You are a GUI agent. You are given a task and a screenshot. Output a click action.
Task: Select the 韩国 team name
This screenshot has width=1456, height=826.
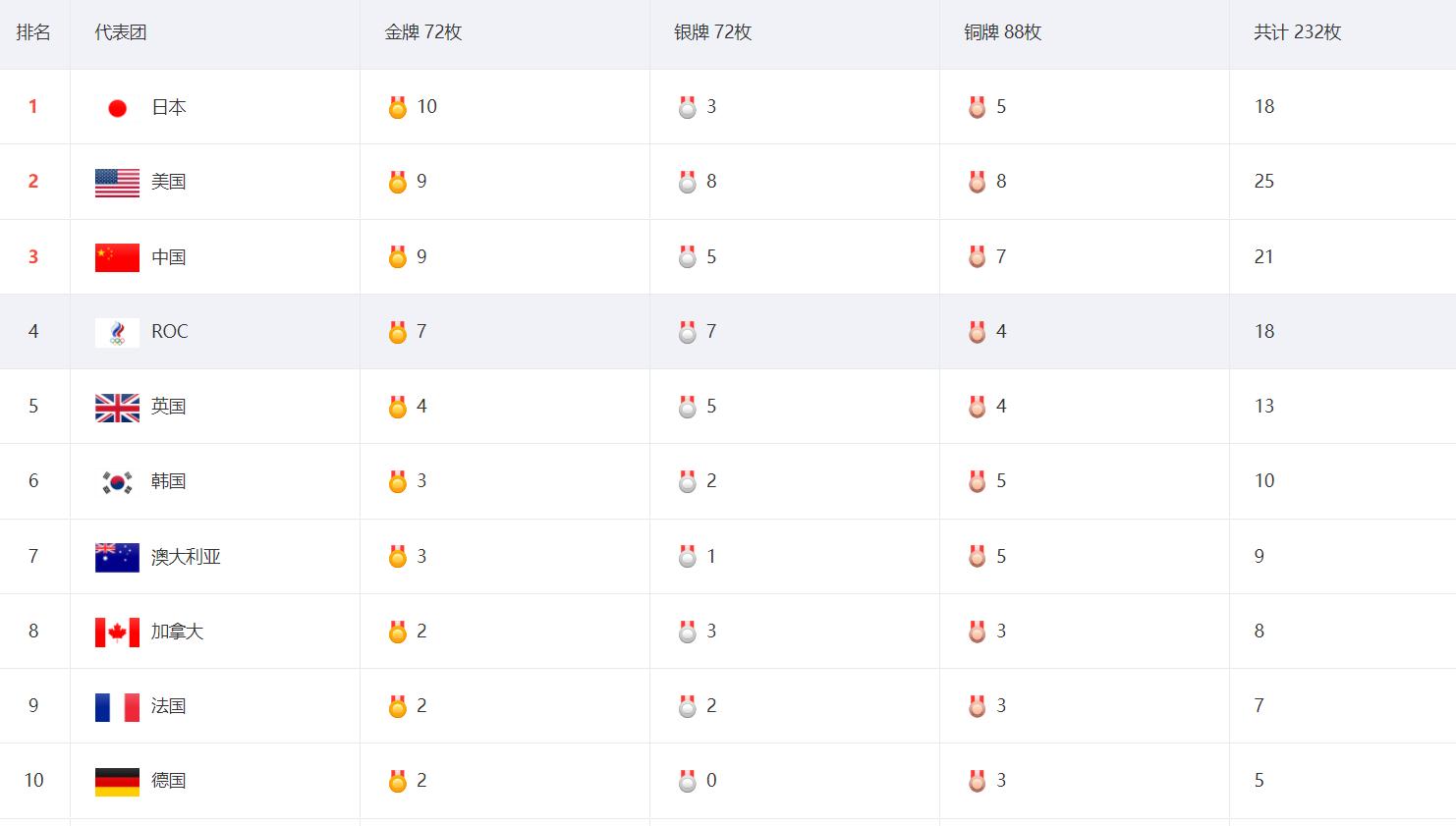[x=169, y=481]
